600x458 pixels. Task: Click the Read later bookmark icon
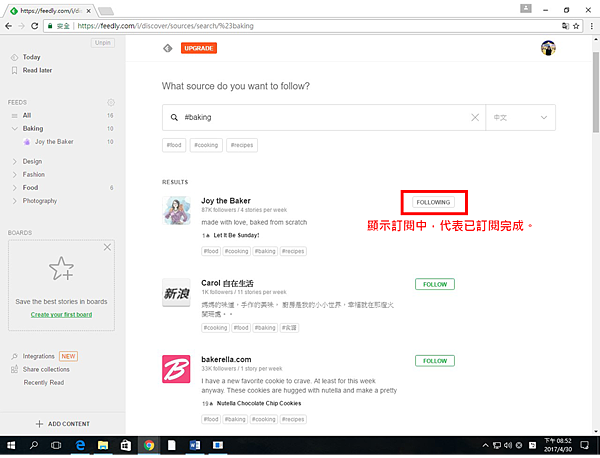pos(14,70)
